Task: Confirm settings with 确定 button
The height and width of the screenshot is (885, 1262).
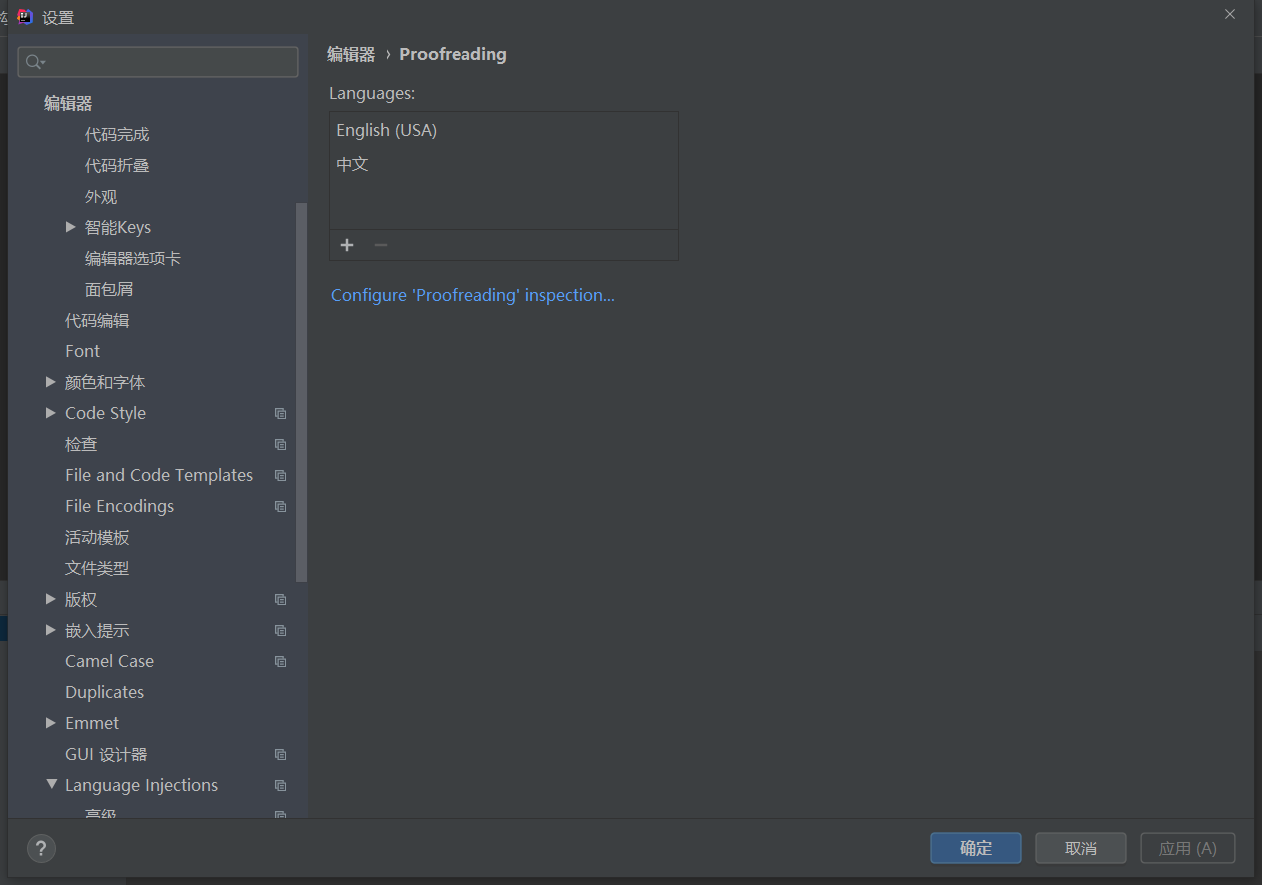Action: 976,848
